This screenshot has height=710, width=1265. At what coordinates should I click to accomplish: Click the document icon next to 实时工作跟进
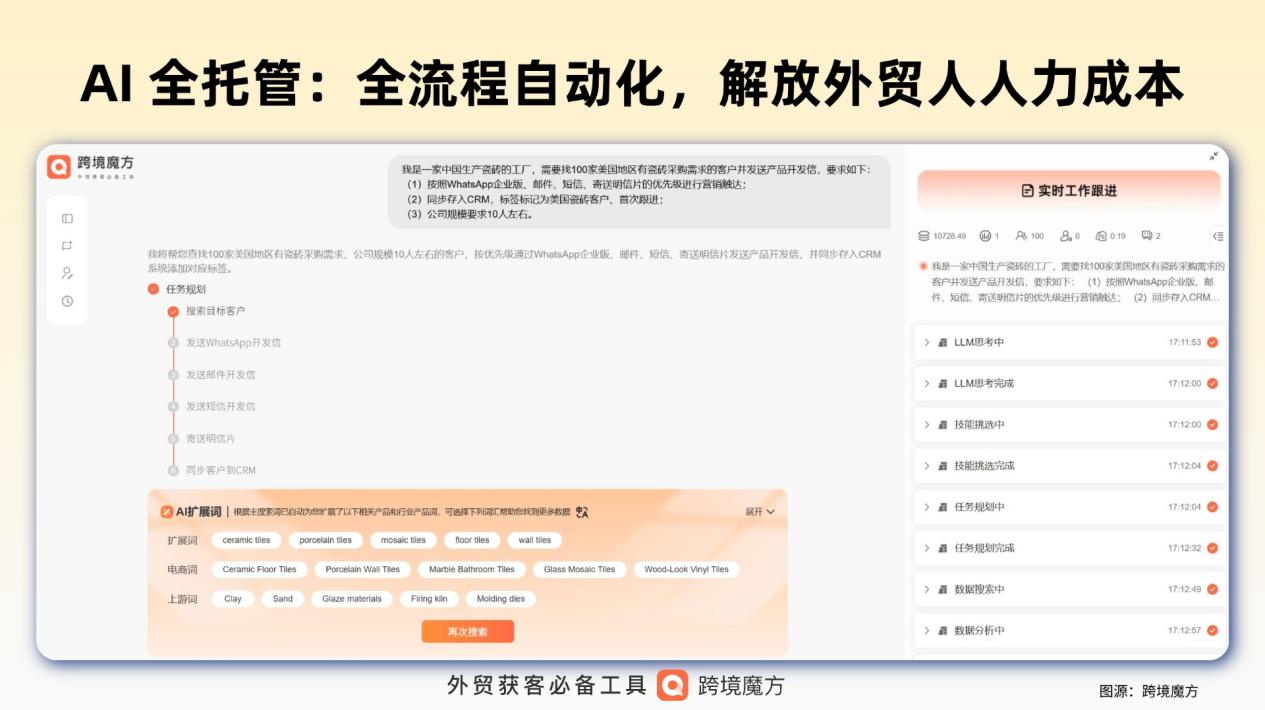(x=1027, y=191)
